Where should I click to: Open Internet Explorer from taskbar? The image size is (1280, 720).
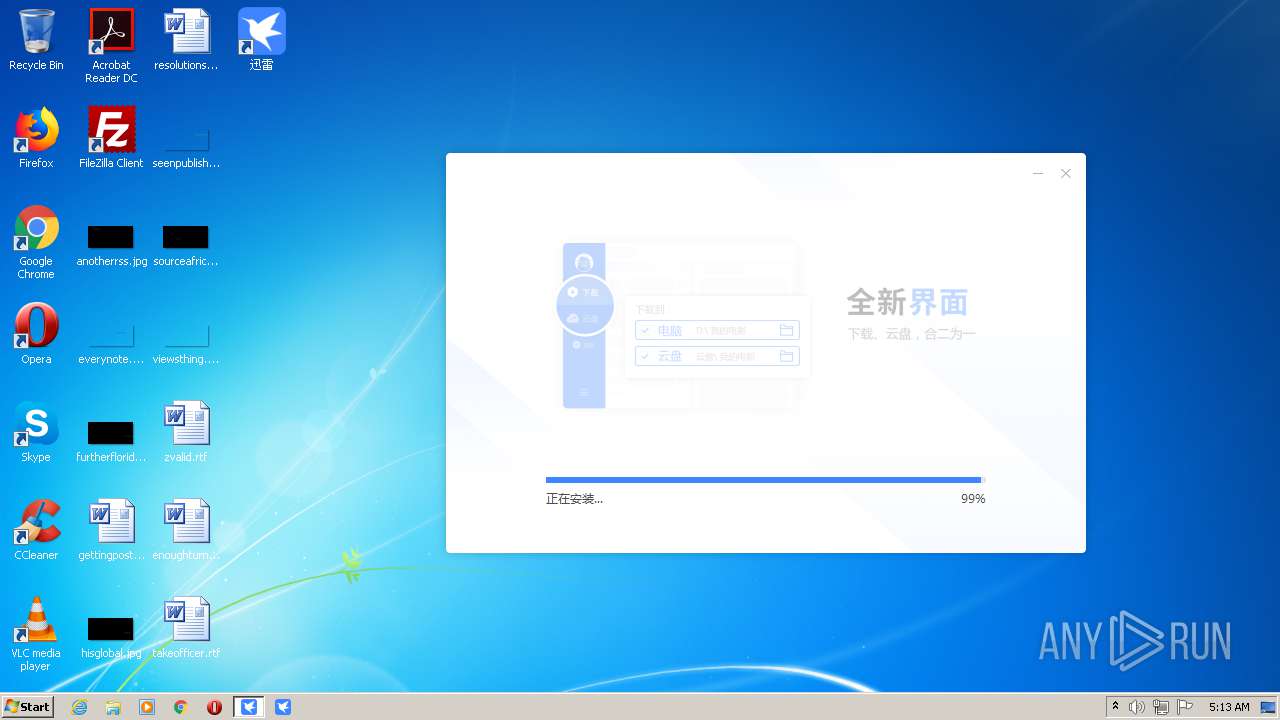[x=79, y=707]
